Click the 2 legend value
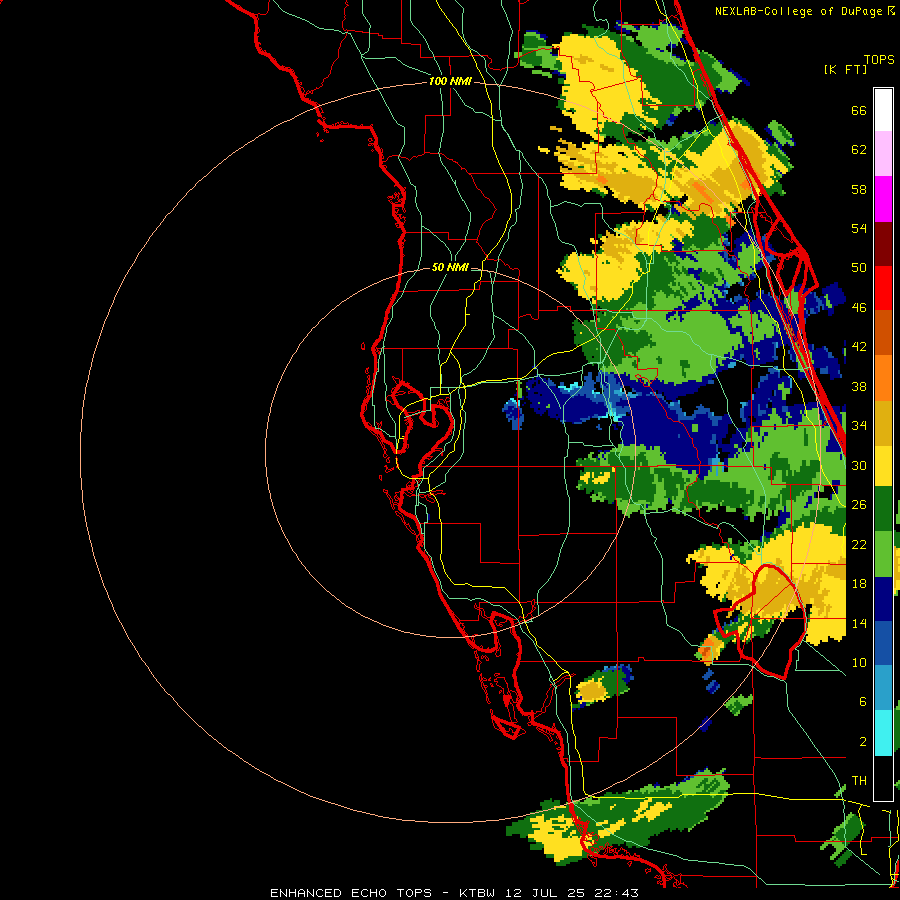The height and width of the screenshot is (900, 900). (x=862, y=742)
